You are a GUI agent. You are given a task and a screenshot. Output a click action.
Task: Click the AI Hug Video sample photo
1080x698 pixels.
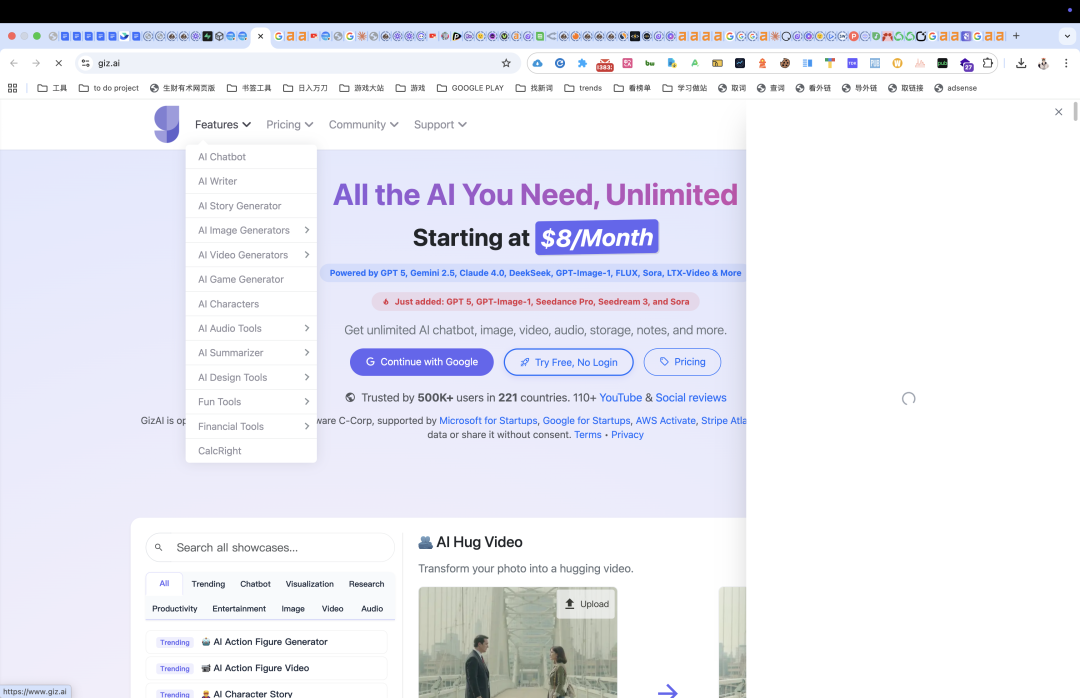pos(517,643)
